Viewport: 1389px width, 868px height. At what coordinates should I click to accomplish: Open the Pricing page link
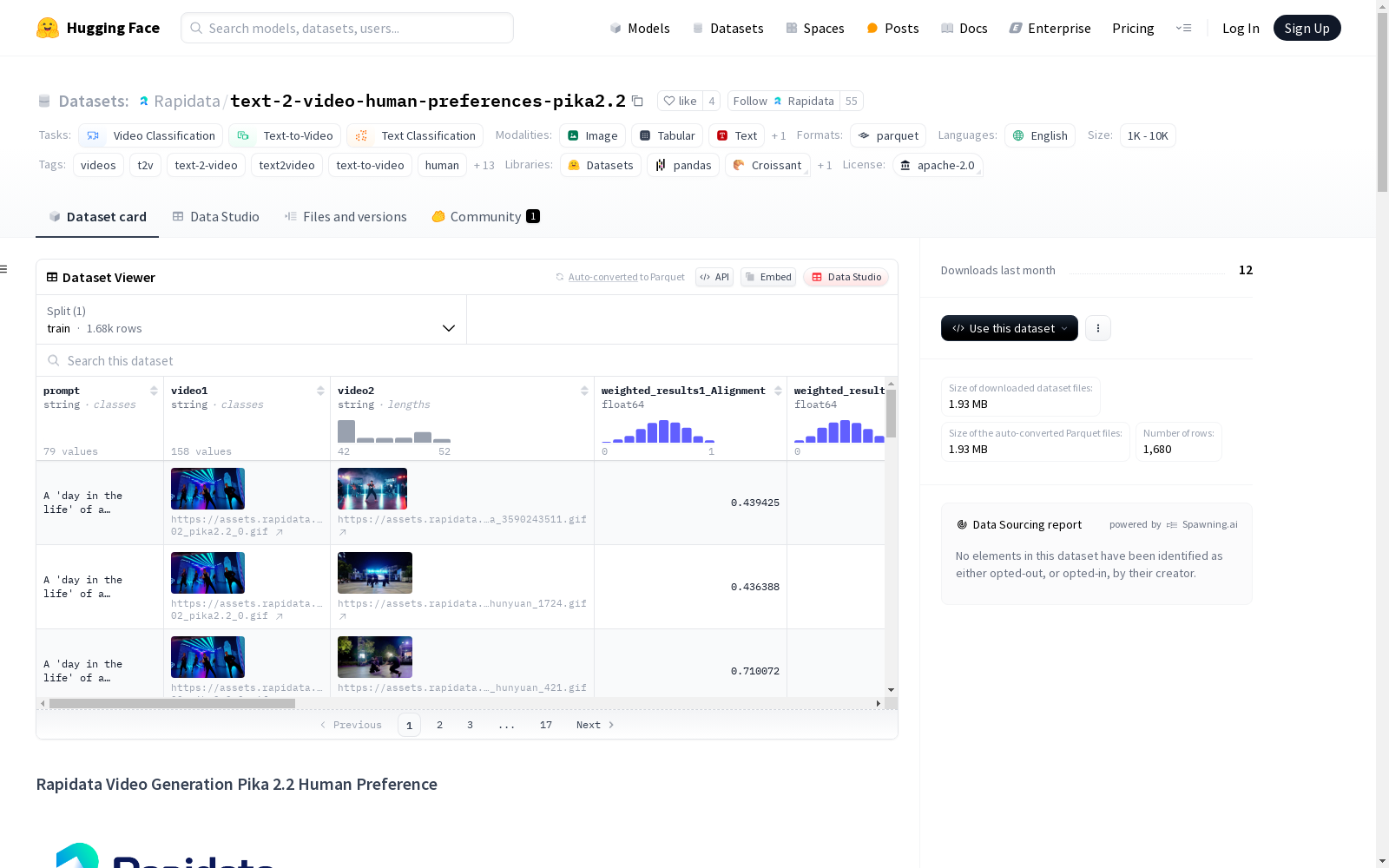coord(1133,28)
